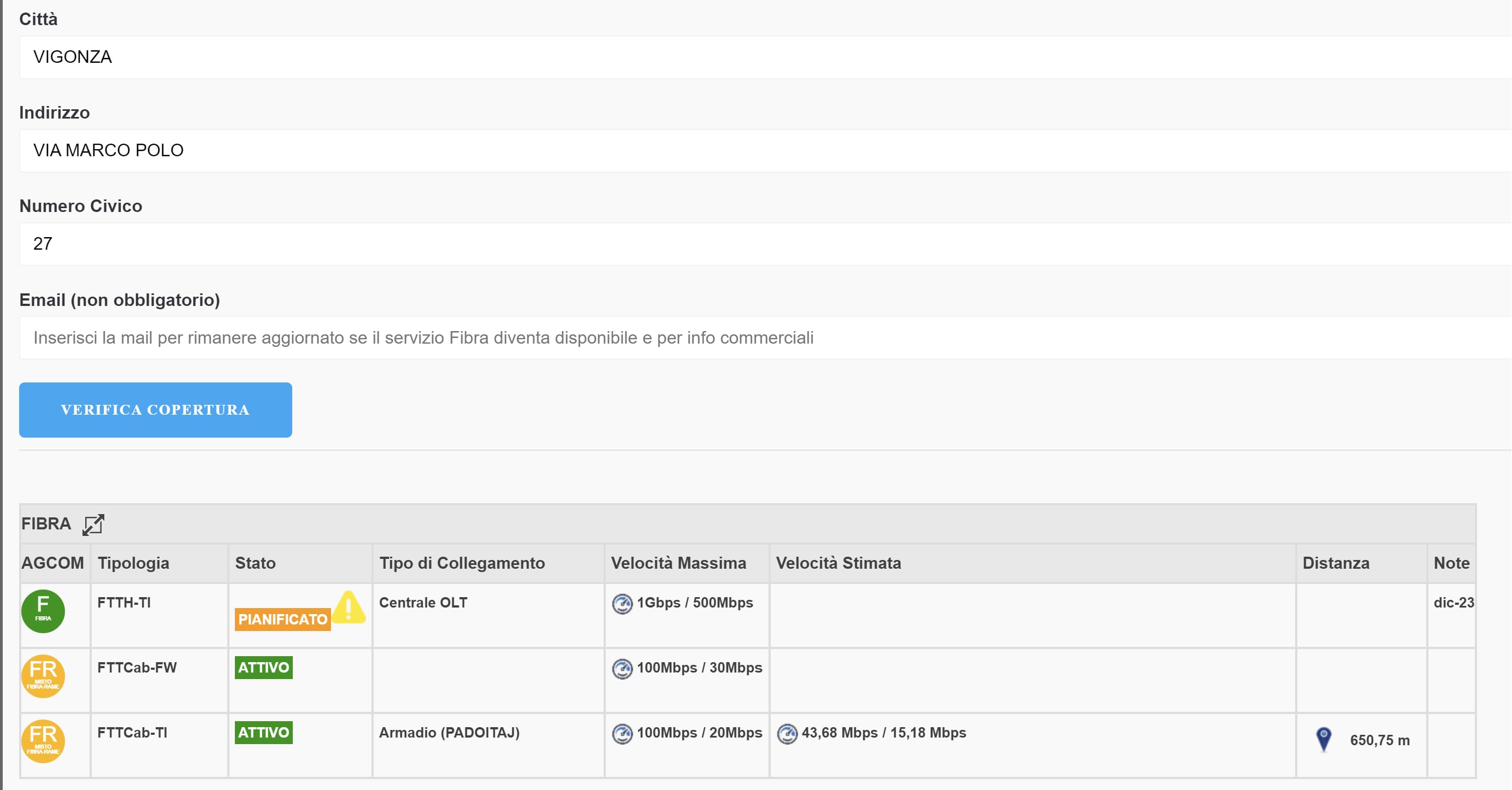The image size is (1512, 790).
Task: Click the speedometer icon beside 43,68 Mbps
Action: [x=787, y=734]
